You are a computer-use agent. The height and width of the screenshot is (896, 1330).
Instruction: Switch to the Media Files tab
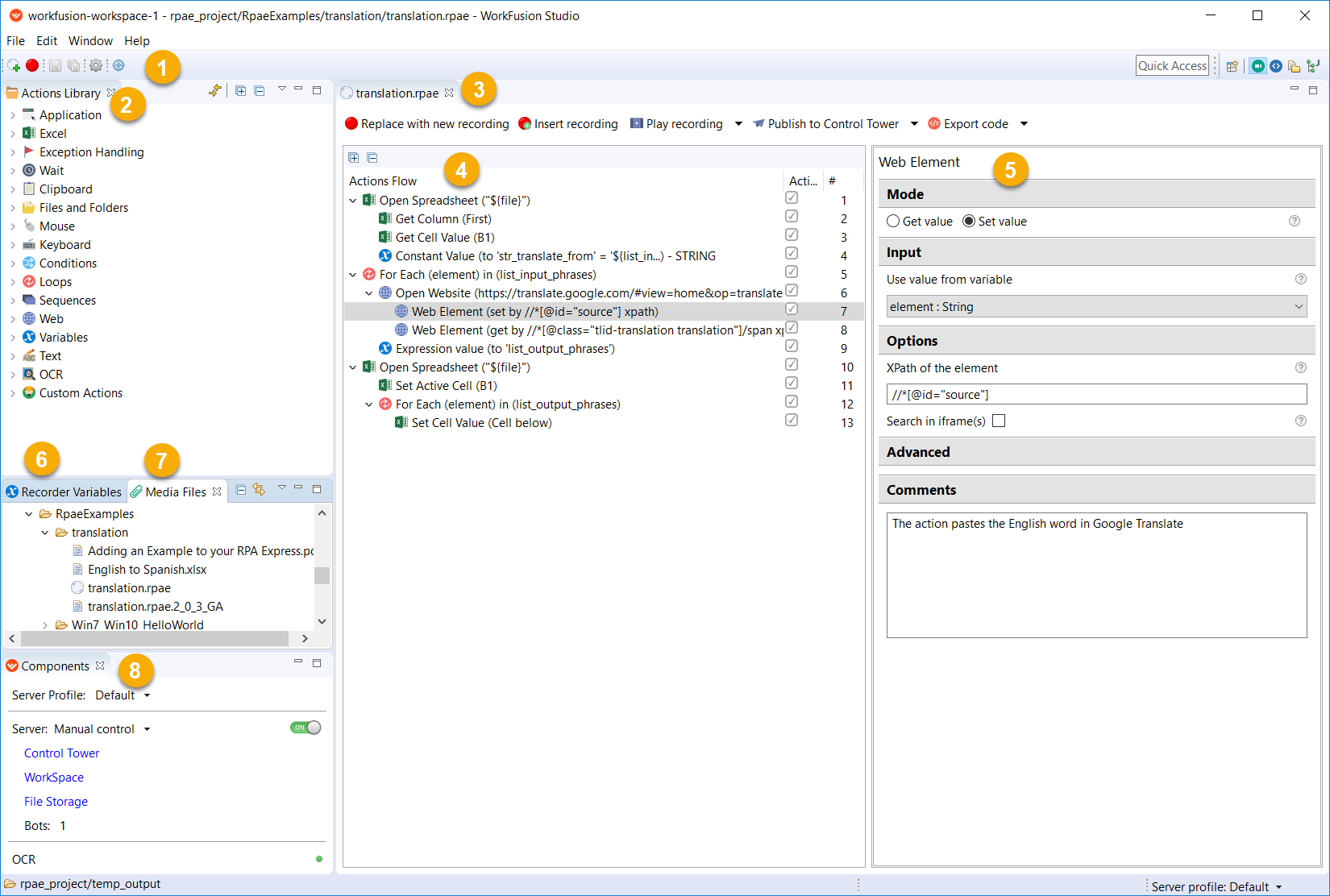(176, 492)
